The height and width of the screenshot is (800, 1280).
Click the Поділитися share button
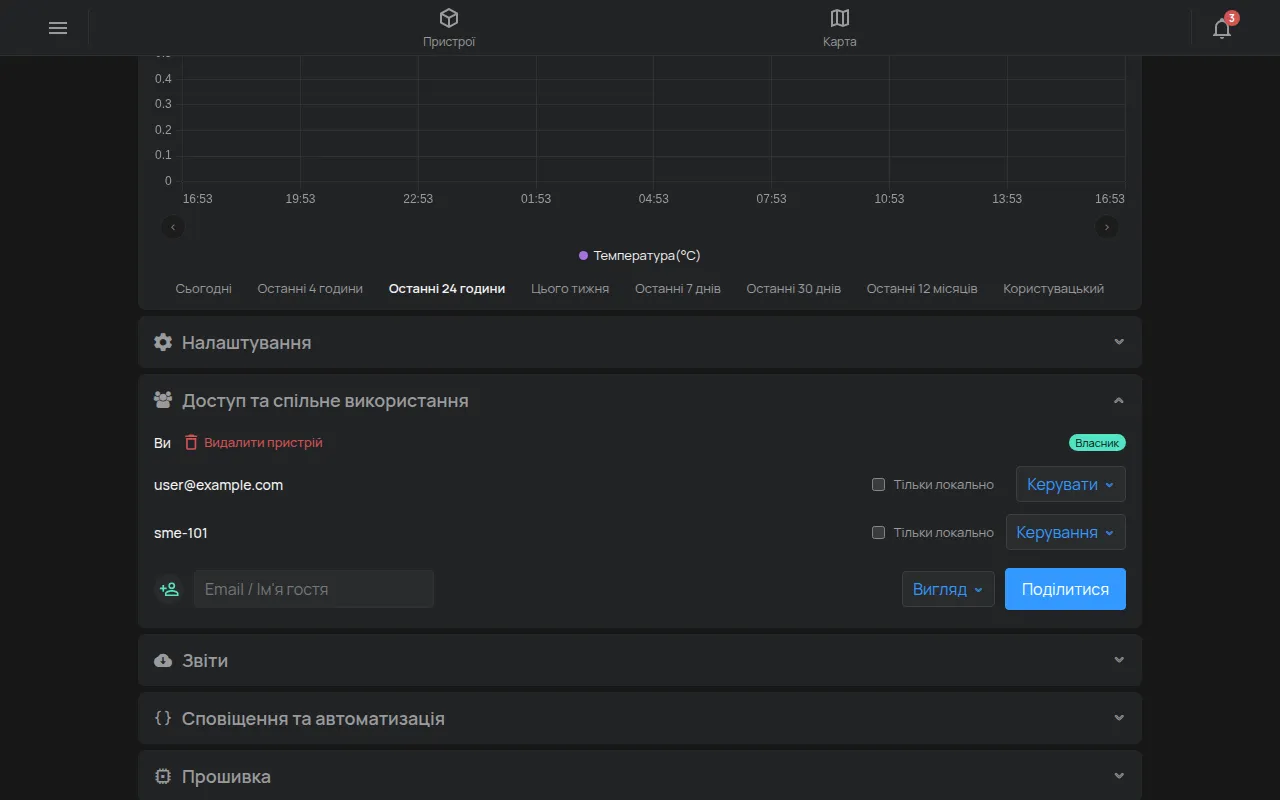[x=1065, y=589]
